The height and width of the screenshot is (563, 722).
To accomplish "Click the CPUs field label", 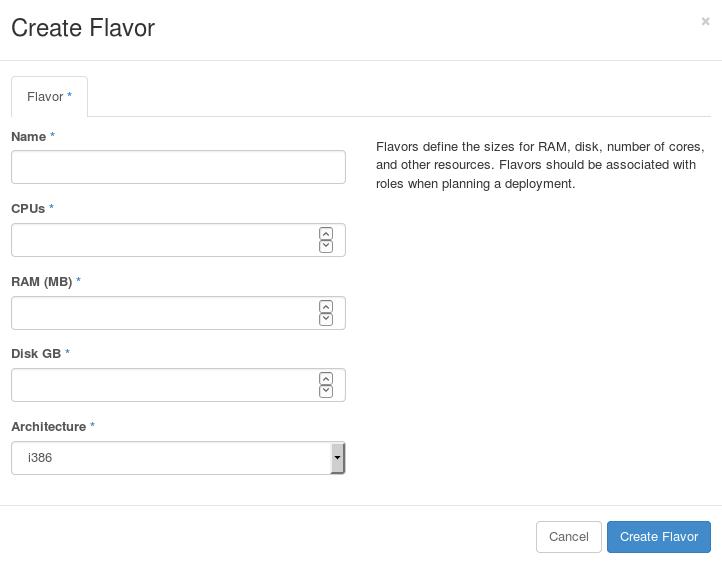I will (28, 208).
